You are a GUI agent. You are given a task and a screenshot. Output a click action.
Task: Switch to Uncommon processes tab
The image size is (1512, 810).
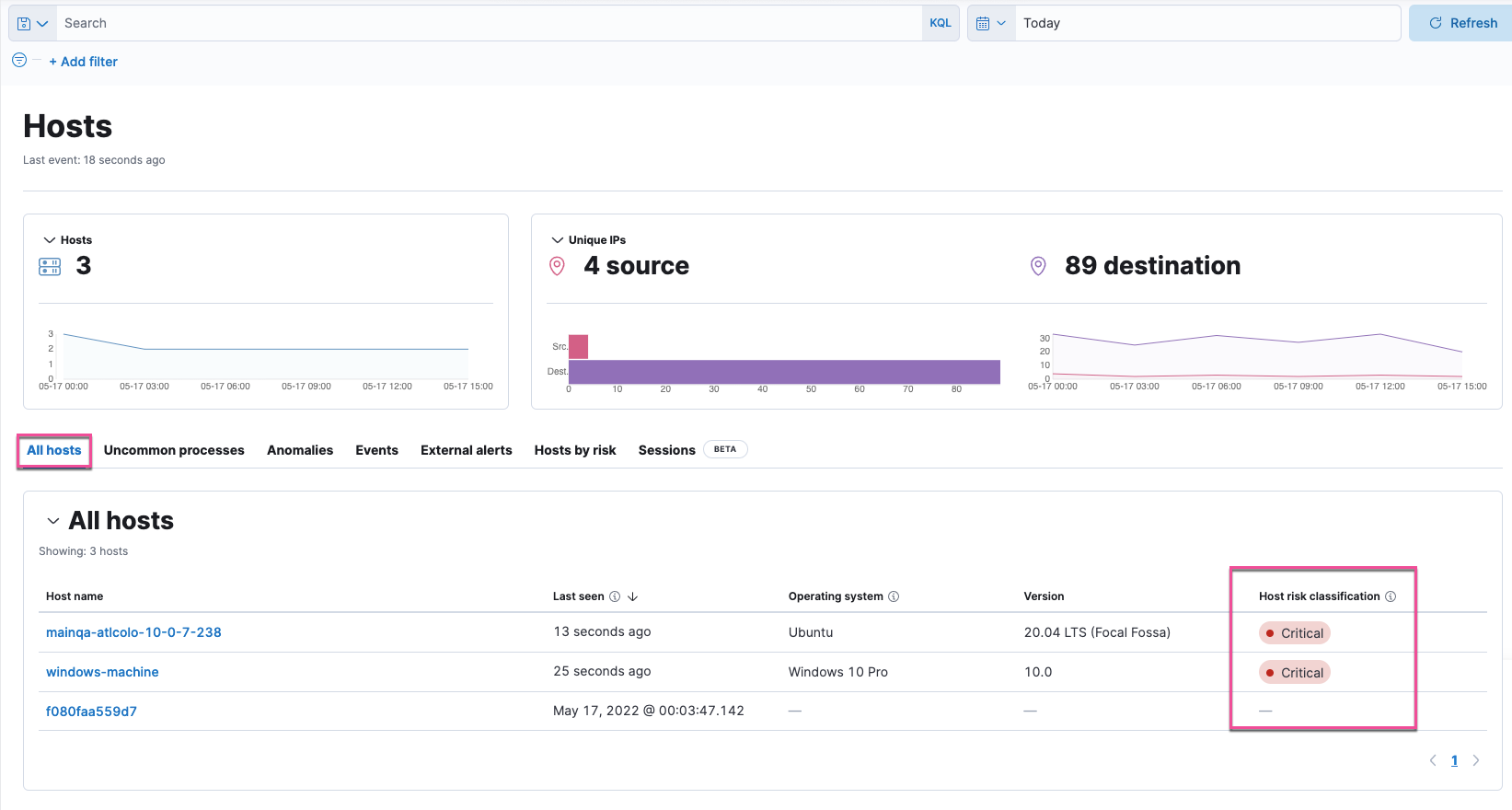click(174, 450)
